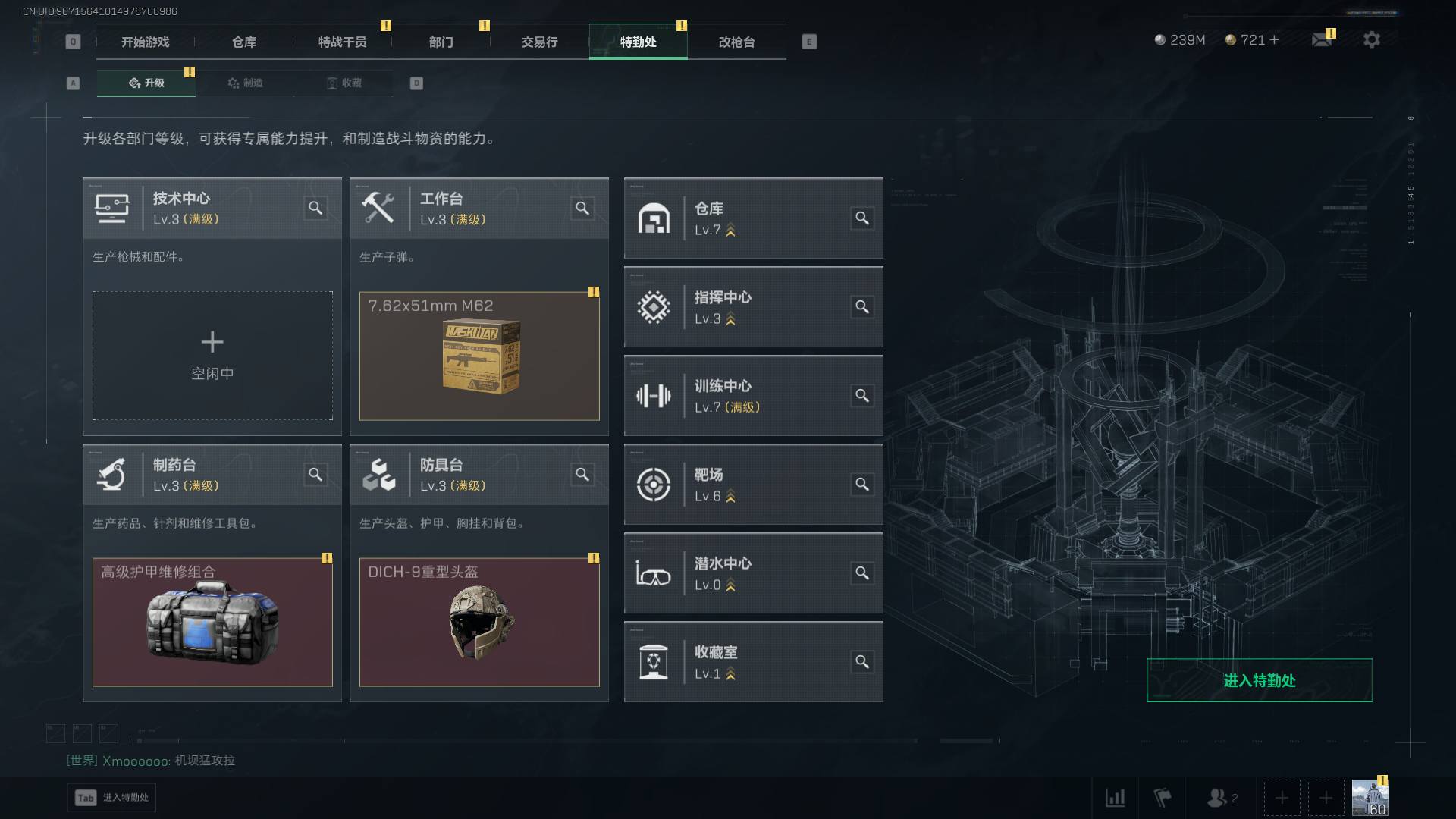Open the 收藏 sub-tab
The width and height of the screenshot is (1456, 819).
point(344,83)
